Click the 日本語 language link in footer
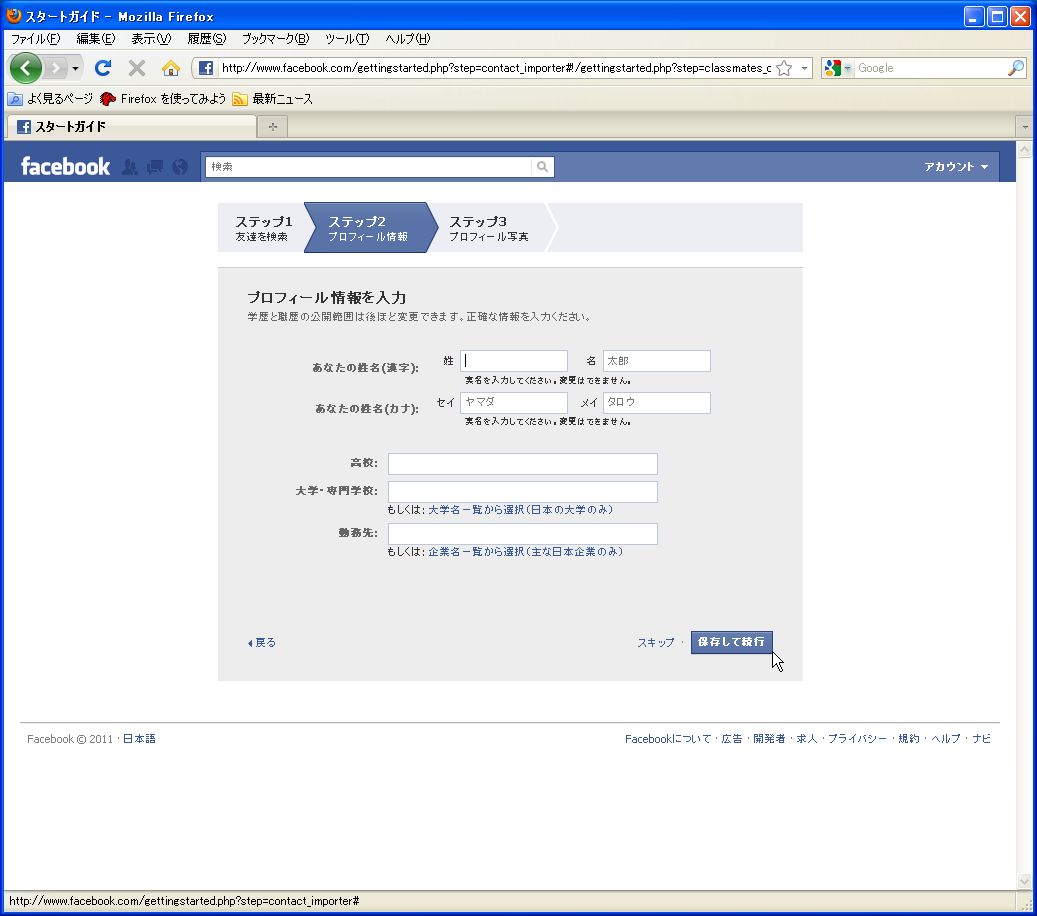 point(139,739)
